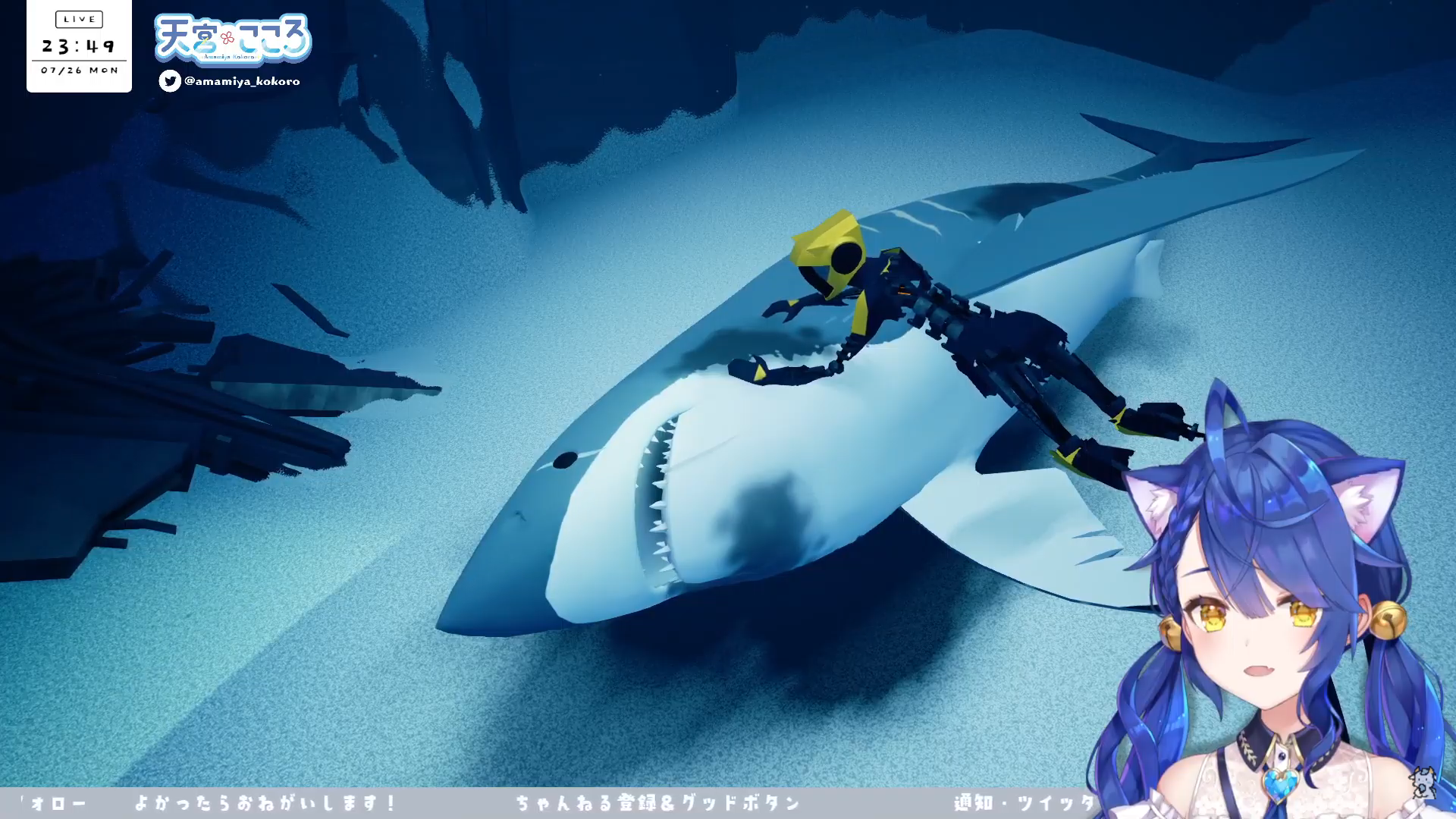1456x819 pixels.
Task: Click the pink flower in channel logo
Action: pyautogui.click(x=227, y=38)
